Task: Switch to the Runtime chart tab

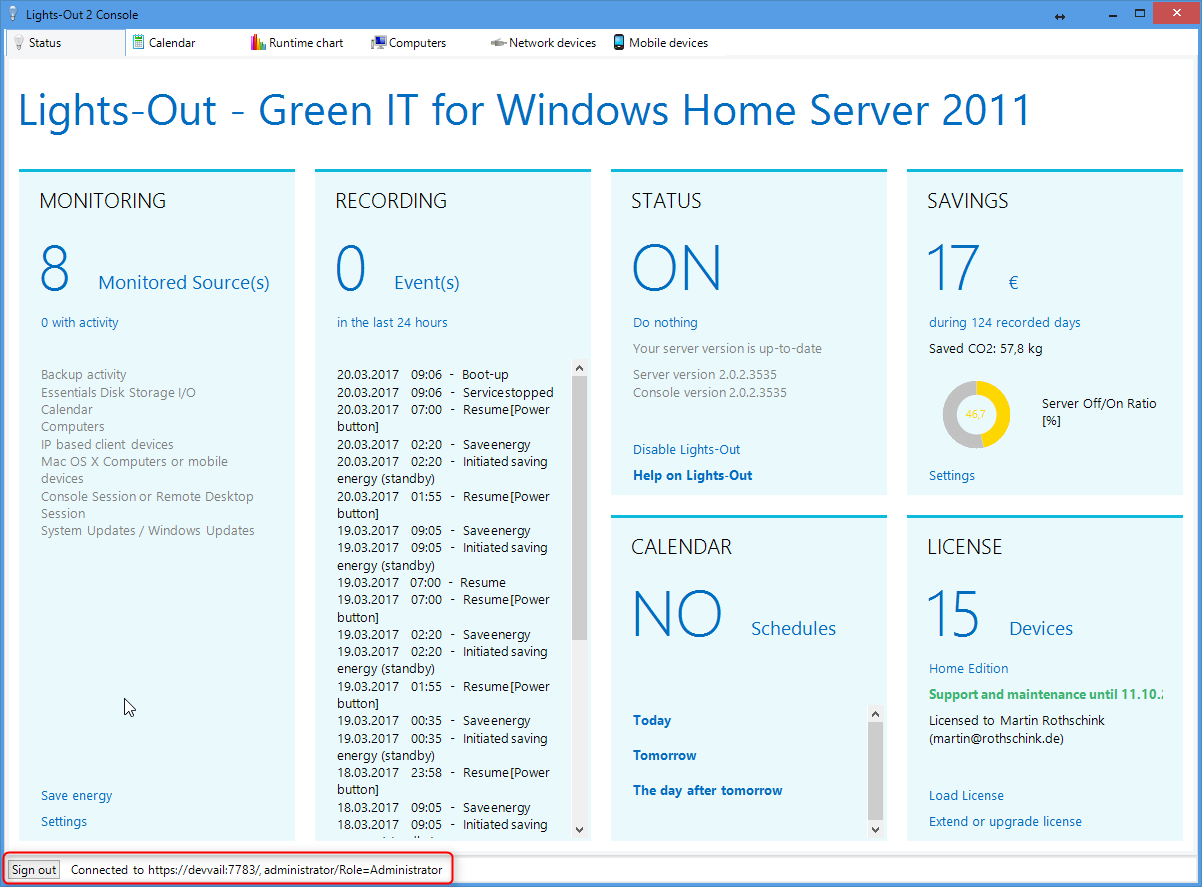Action: click(x=306, y=43)
